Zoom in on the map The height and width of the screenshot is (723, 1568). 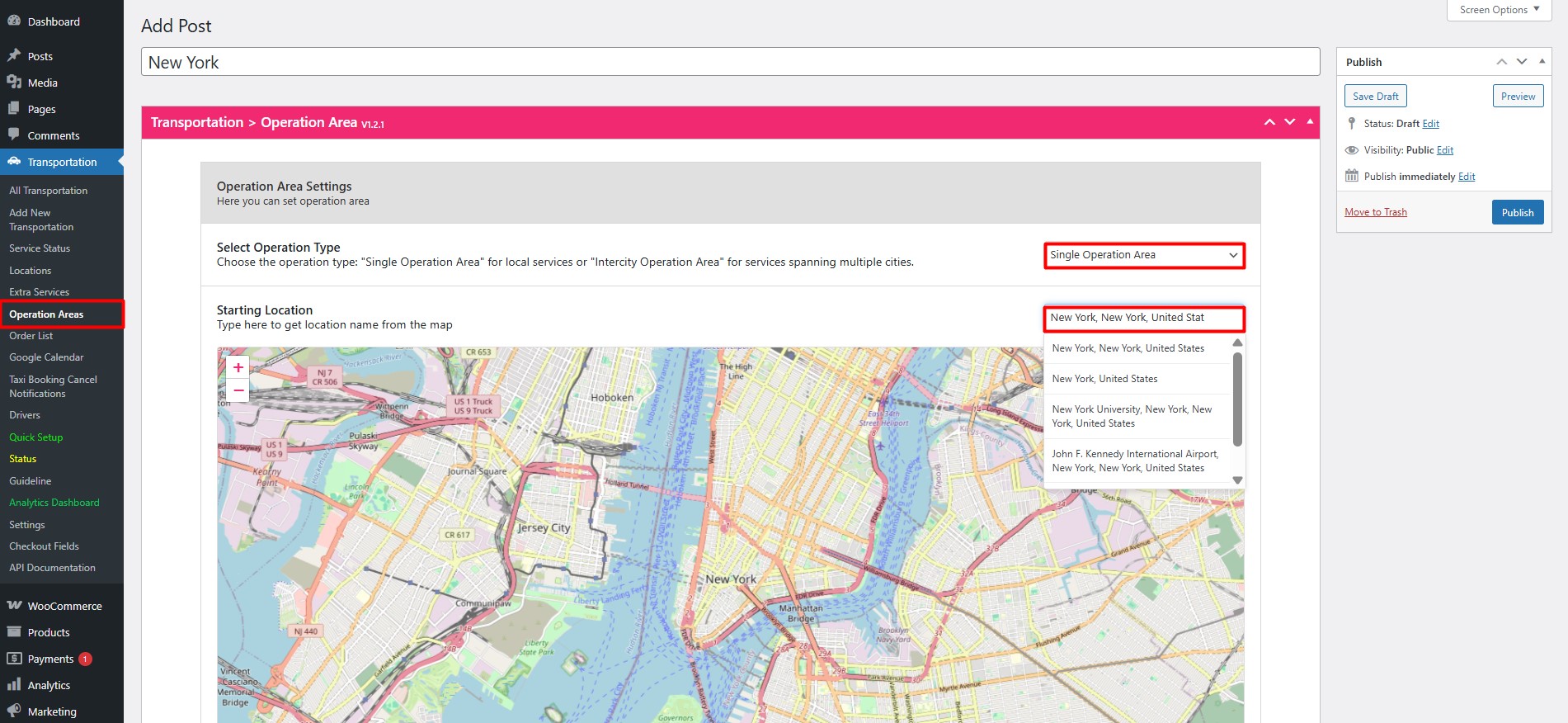[x=238, y=368]
